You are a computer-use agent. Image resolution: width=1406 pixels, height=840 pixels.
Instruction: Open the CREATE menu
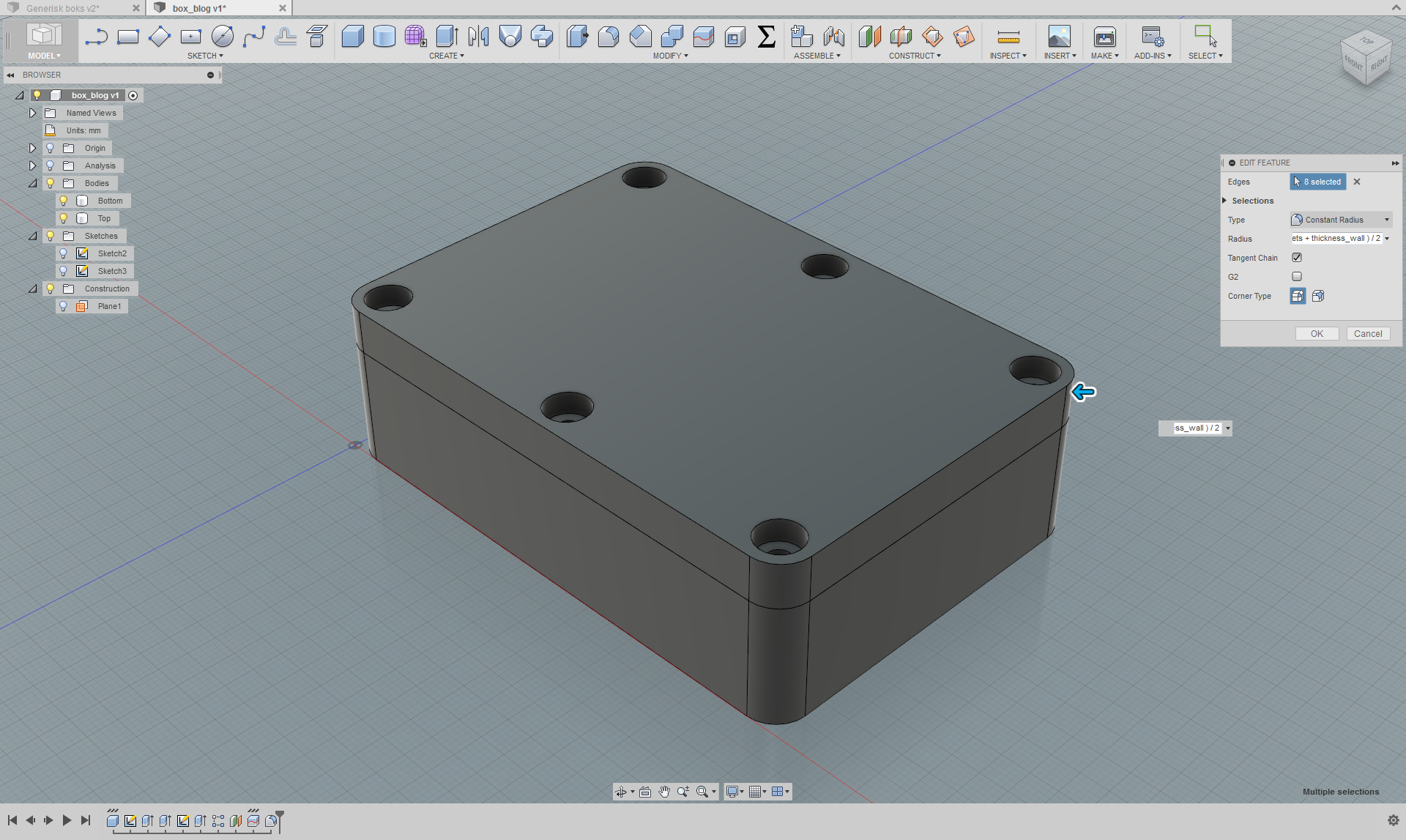tap(447, 56)
